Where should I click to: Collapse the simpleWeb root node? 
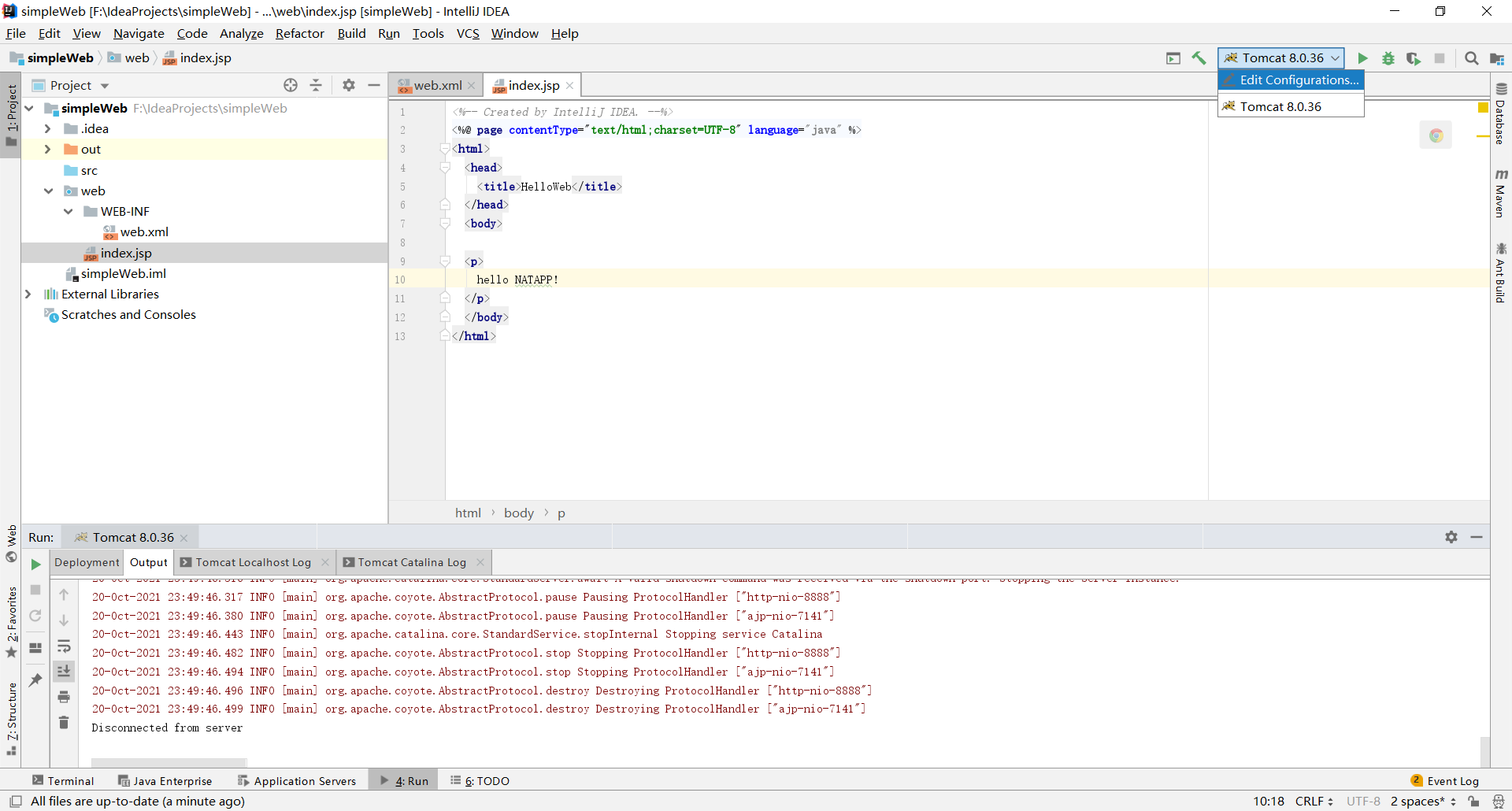(x=29, y=108)
